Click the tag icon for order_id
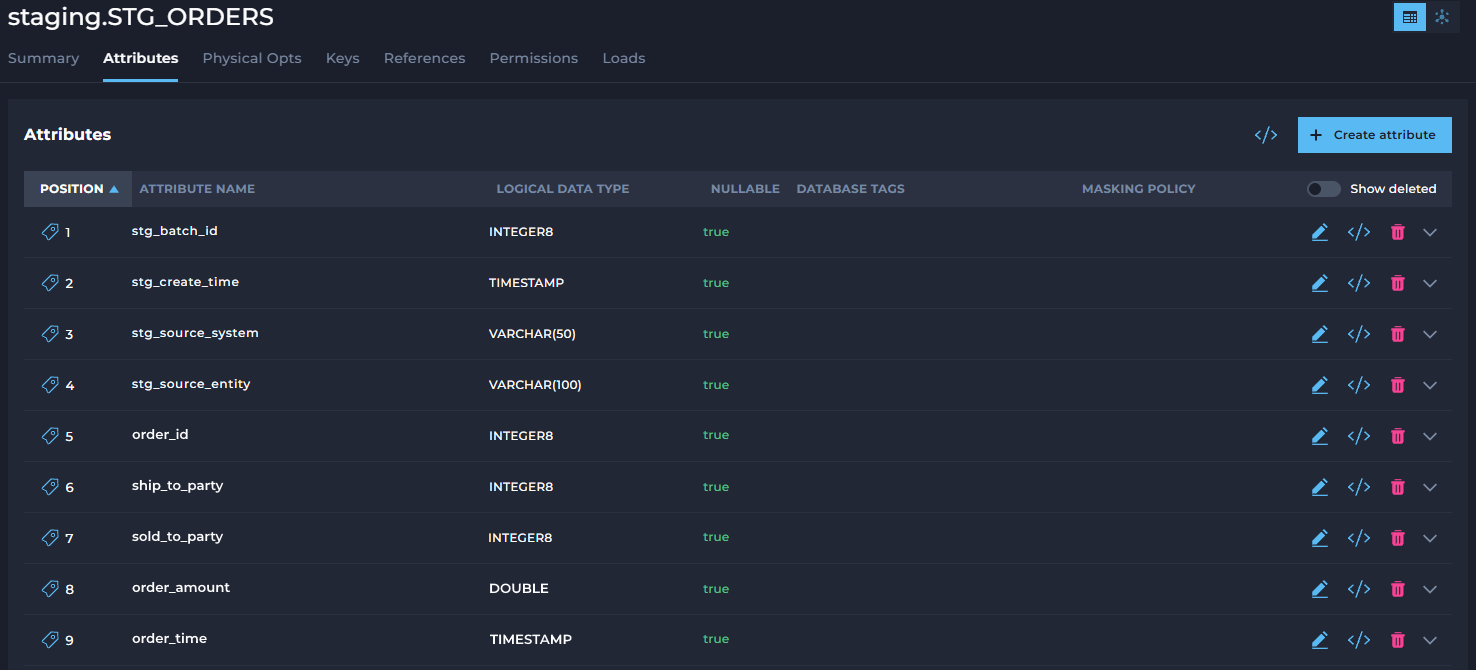The width and height of the screenshot is (1476, 670). (x=50, y=436)
